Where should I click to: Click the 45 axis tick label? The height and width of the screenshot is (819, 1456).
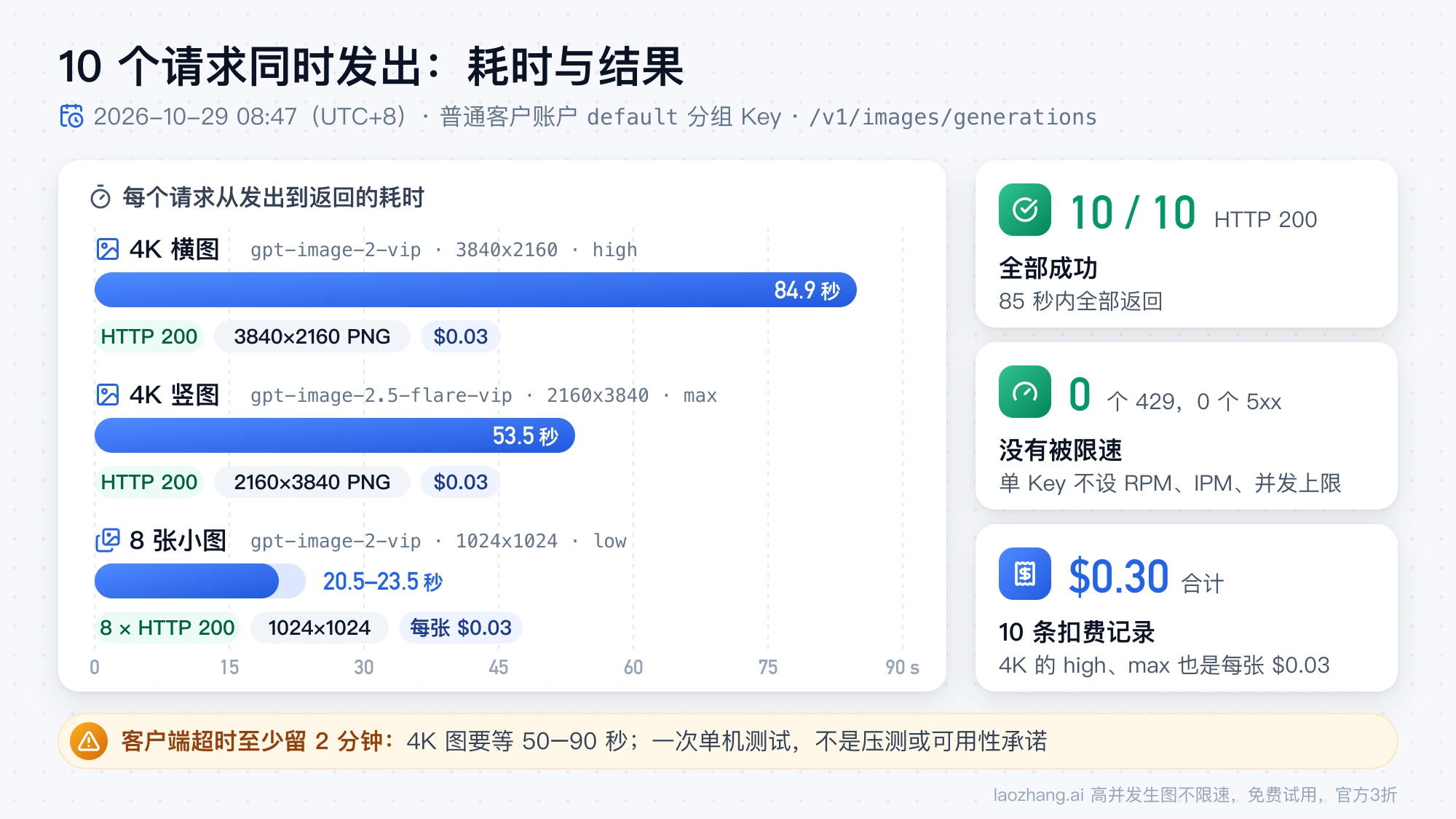(x=499, y=667)
